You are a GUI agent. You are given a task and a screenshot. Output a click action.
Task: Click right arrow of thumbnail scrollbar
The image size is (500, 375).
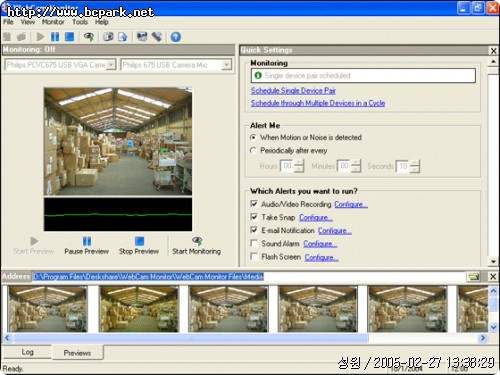[482, 338]
